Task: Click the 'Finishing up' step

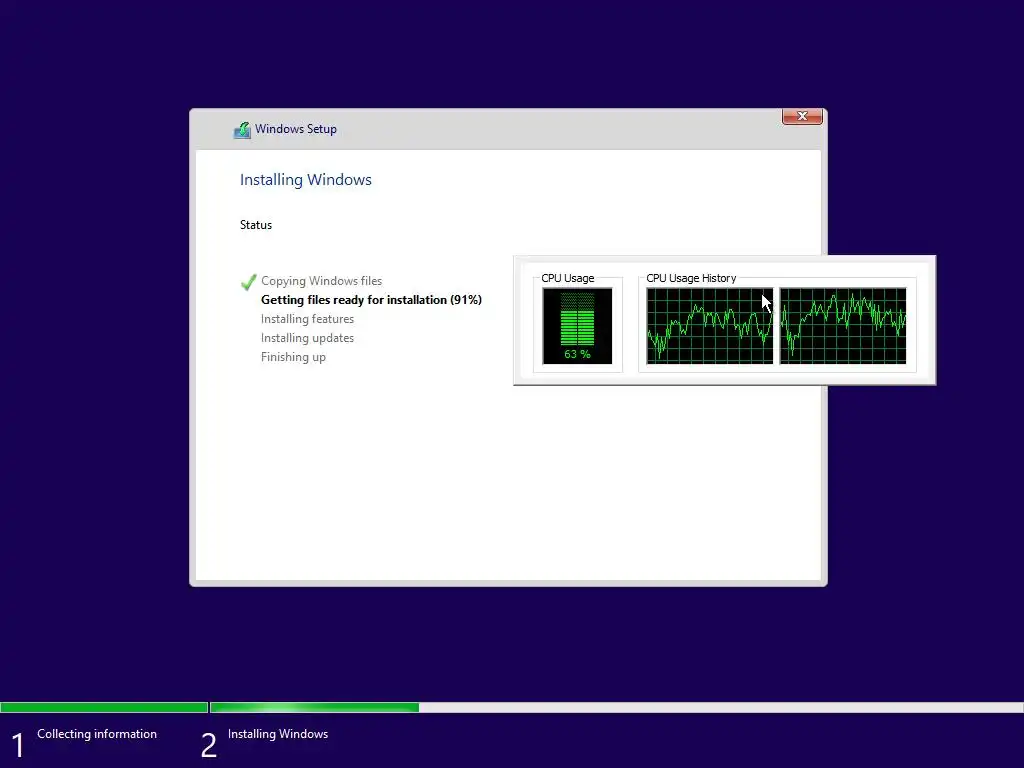Action: pyautogui.click(x=293, y=357)
